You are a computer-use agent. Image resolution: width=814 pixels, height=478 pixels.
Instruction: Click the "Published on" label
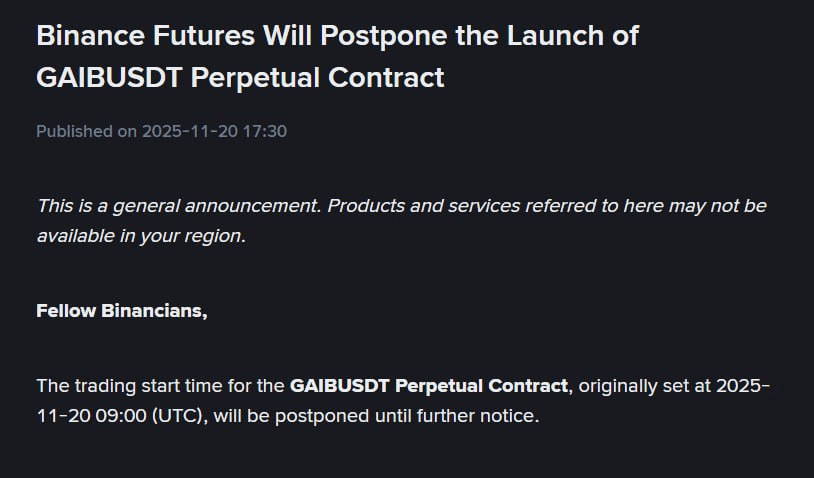tap(87, 131)
